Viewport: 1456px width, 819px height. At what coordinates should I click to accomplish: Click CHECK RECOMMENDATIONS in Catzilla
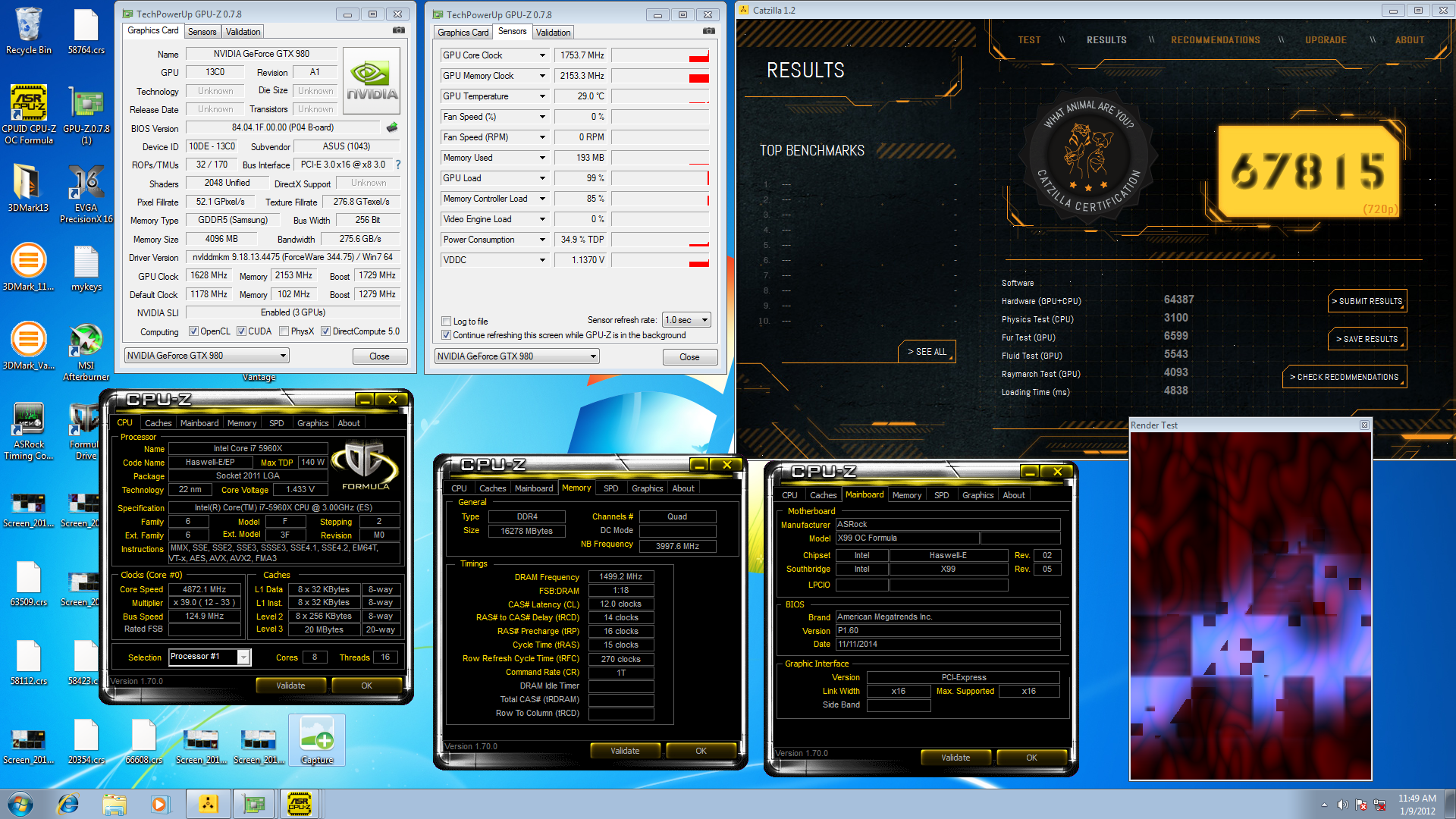click(x=1345, y=377)
